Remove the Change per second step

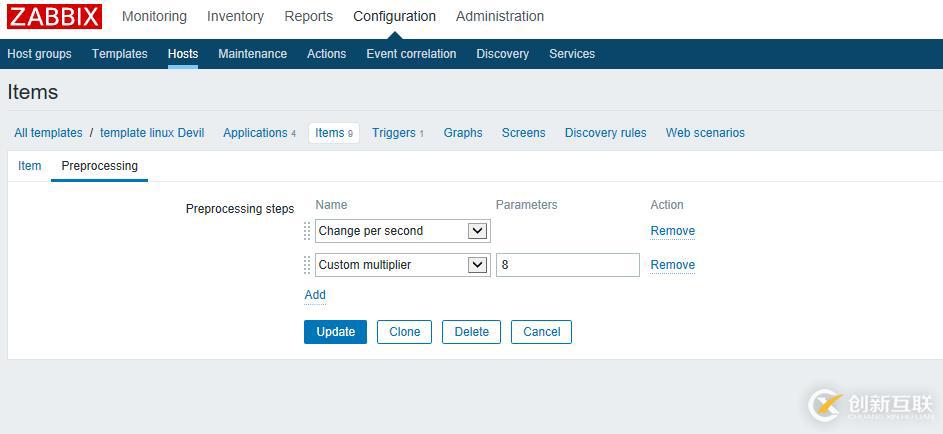672,231
